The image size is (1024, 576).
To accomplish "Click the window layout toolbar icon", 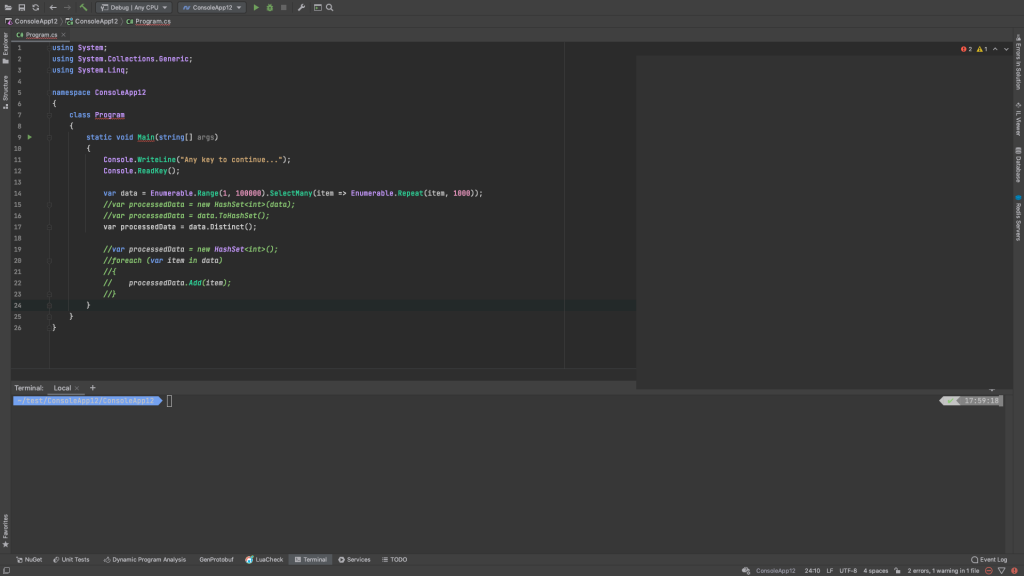I will (317, 8).
